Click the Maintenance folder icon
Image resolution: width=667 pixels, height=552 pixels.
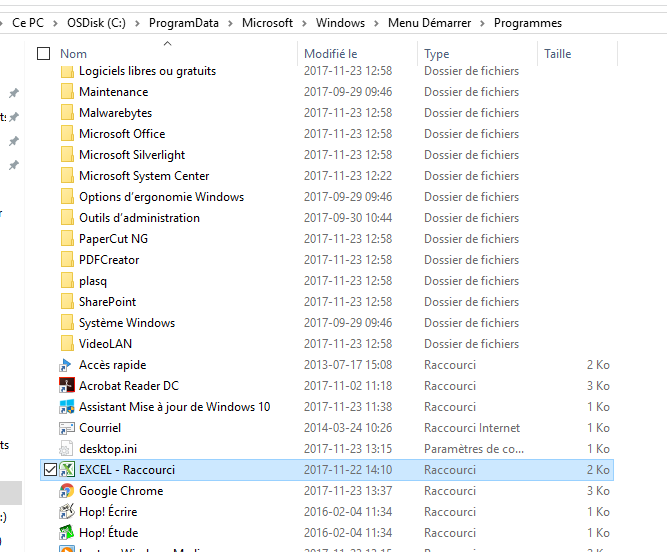coord(67,91)
